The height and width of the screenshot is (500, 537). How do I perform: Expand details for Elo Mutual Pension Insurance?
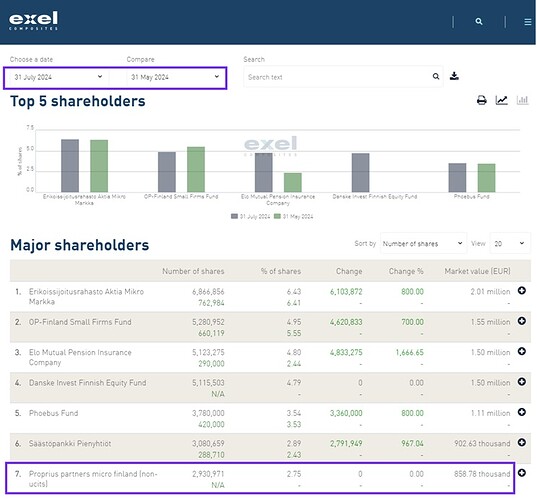tap(522, 351)
